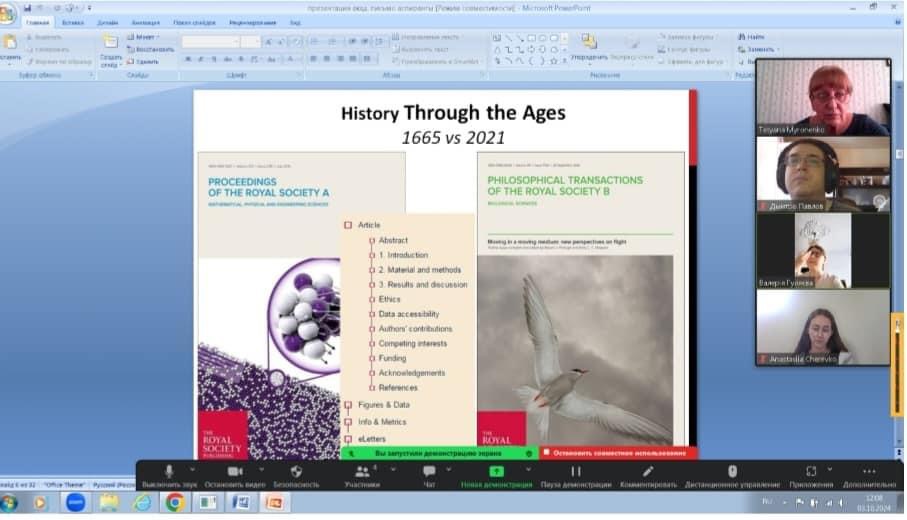This screenshot has height=520, width=907.
Task: Click the slide pane vertical scrollbar
Action: [899, 266]
